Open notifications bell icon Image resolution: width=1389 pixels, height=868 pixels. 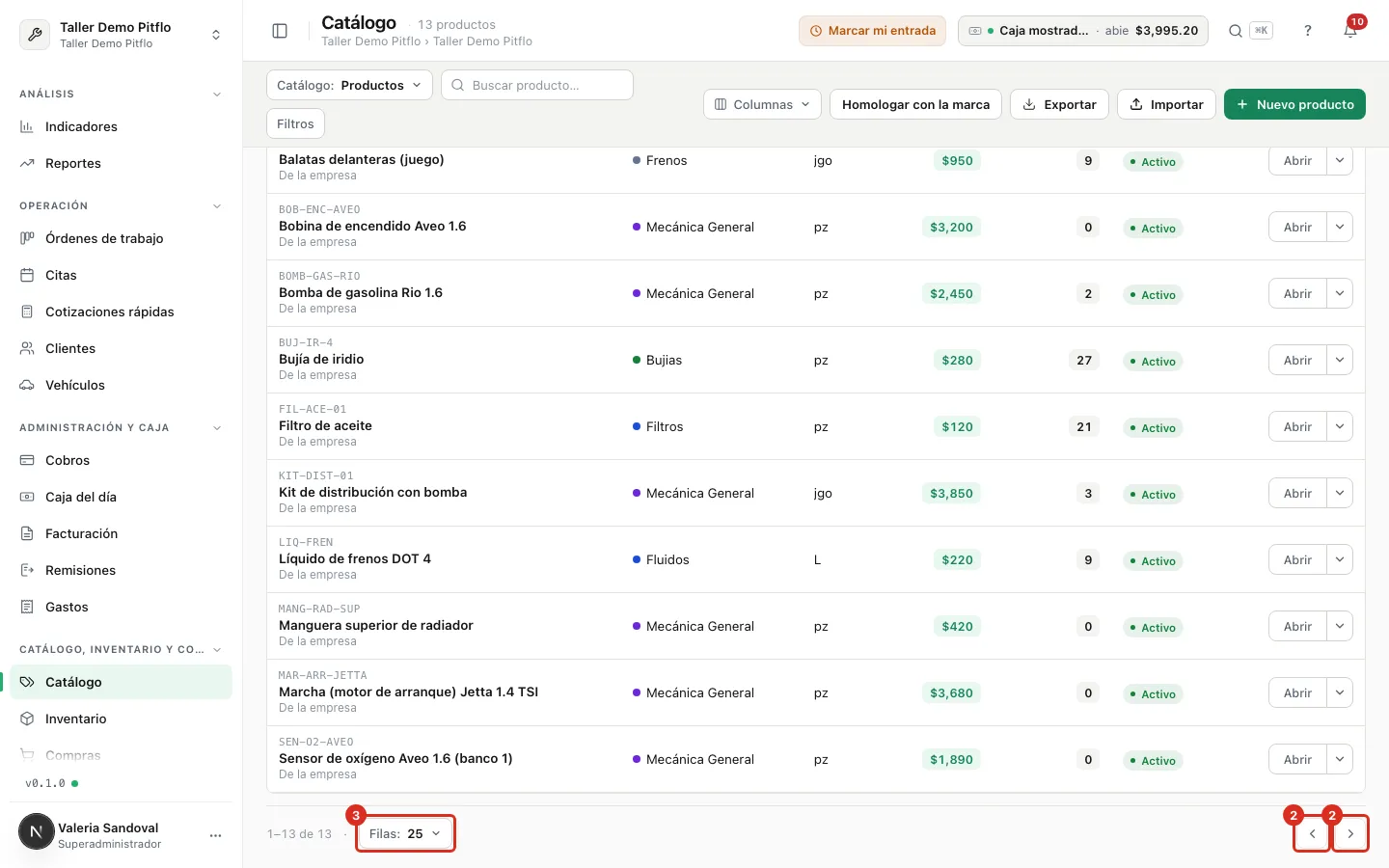[1350, 31]
